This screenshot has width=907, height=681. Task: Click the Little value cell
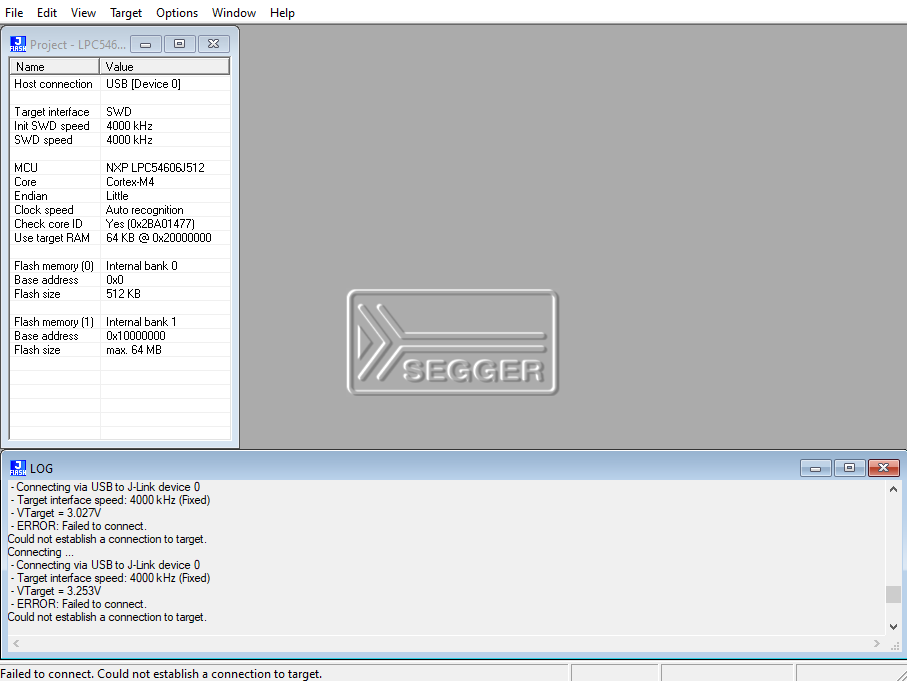(x=117, y=196)
